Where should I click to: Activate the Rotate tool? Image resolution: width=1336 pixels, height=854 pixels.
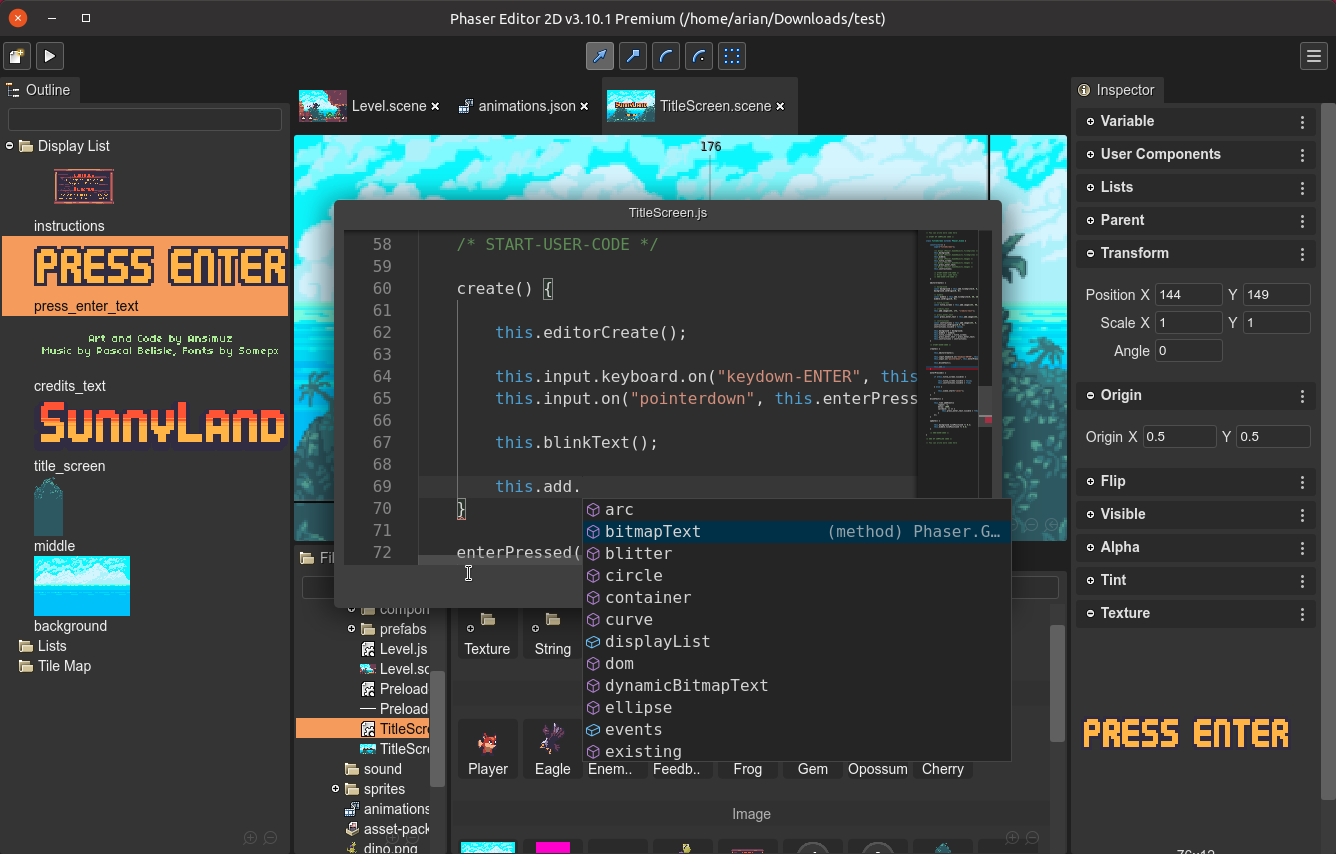pos(666,56)
